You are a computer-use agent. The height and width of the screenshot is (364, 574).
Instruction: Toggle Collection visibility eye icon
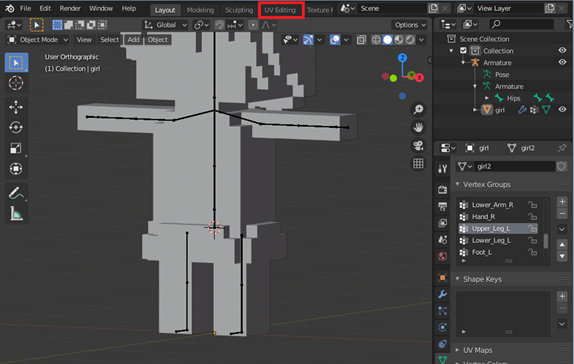pos(562,51)
